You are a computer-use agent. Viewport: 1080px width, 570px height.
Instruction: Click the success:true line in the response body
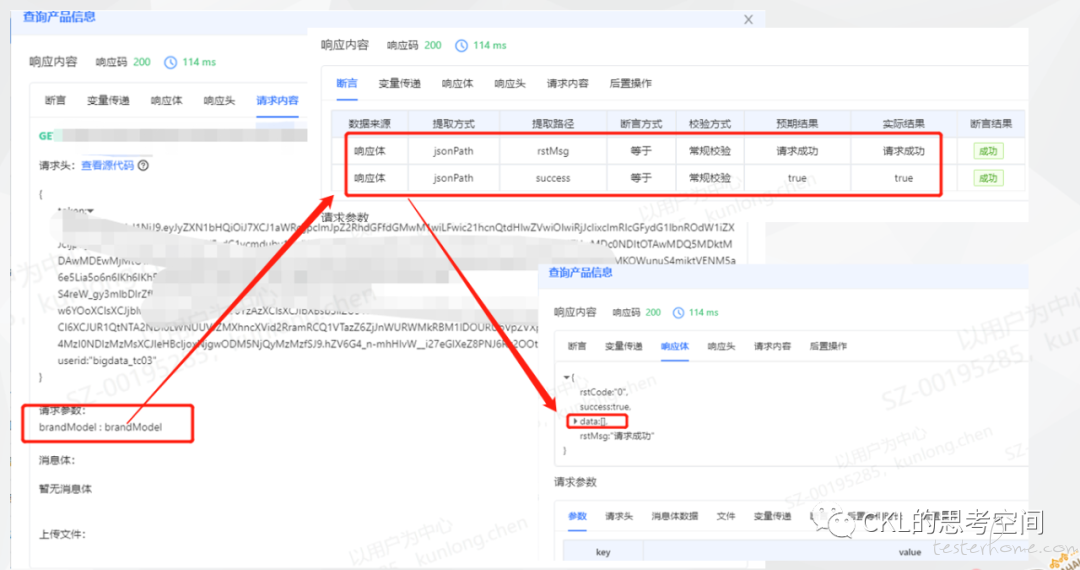coord(605,407)
